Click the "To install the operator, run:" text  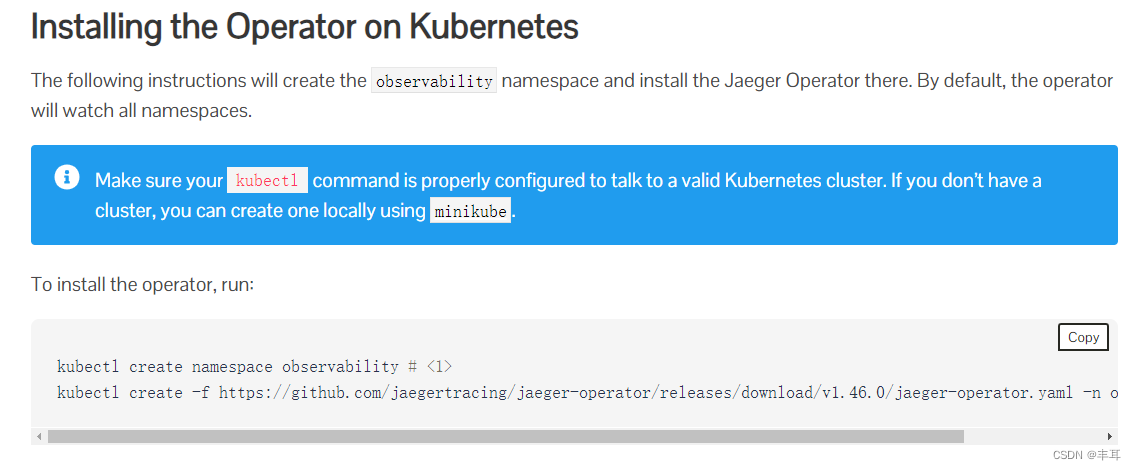143,284
